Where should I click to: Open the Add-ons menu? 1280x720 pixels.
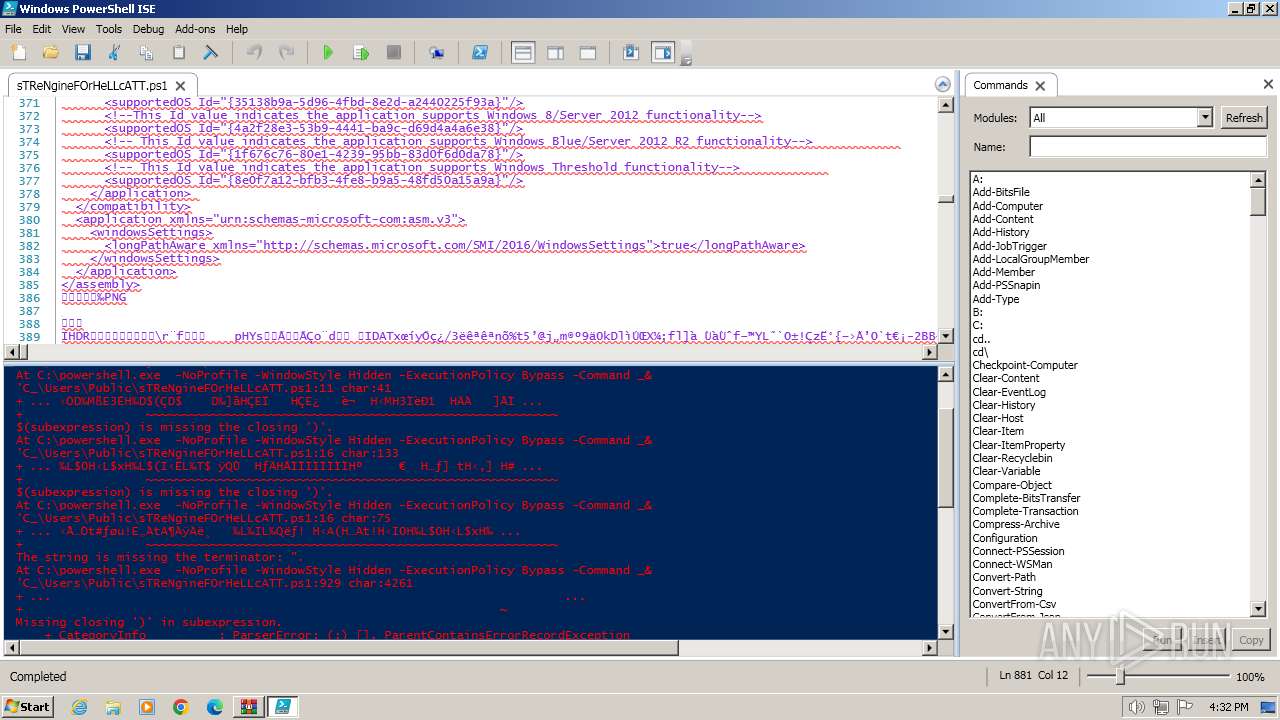pyautogui.click(x=195, y=29)
